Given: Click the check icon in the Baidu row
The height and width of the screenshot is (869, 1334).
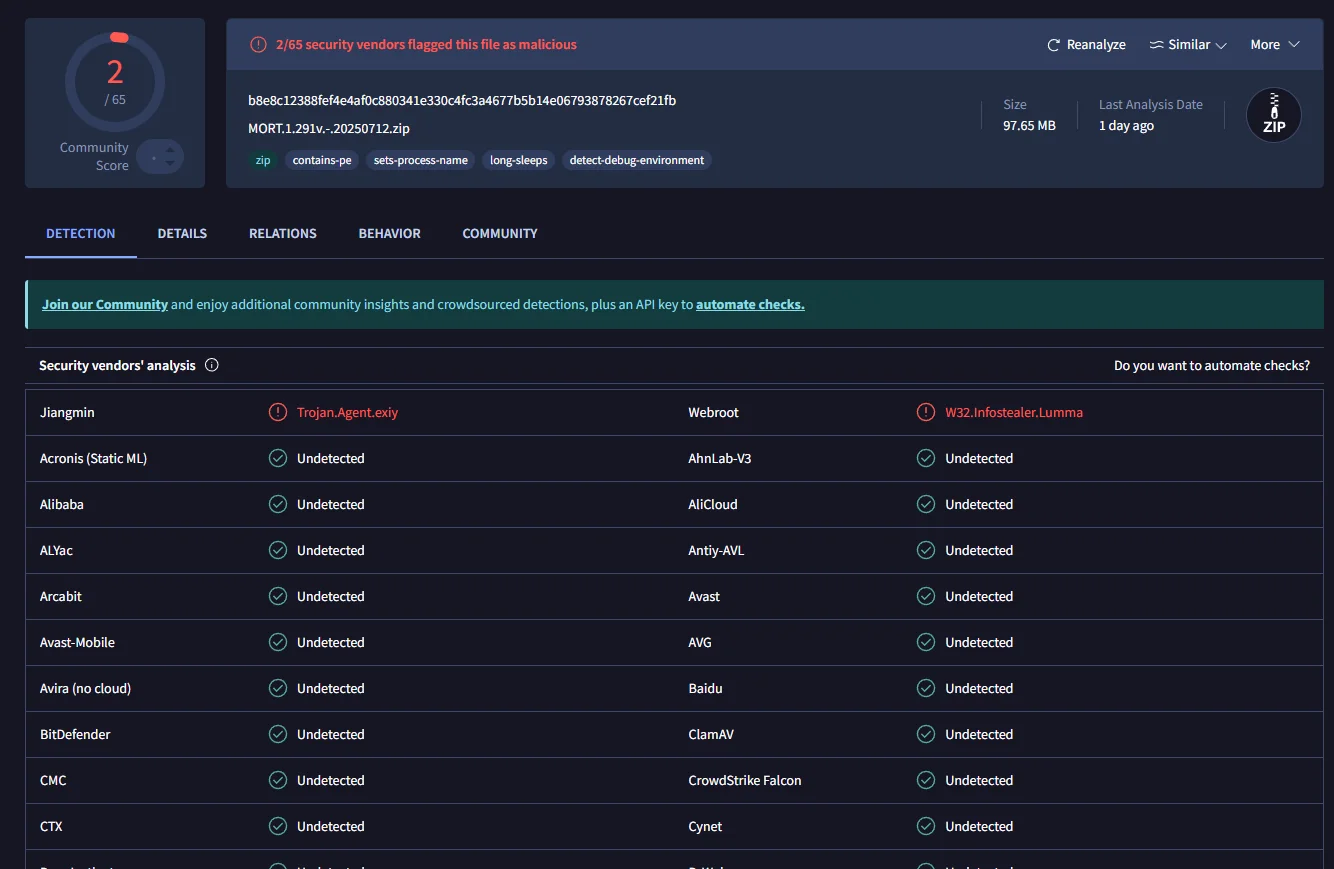Looking at the screenshot, I should point(926,688).
